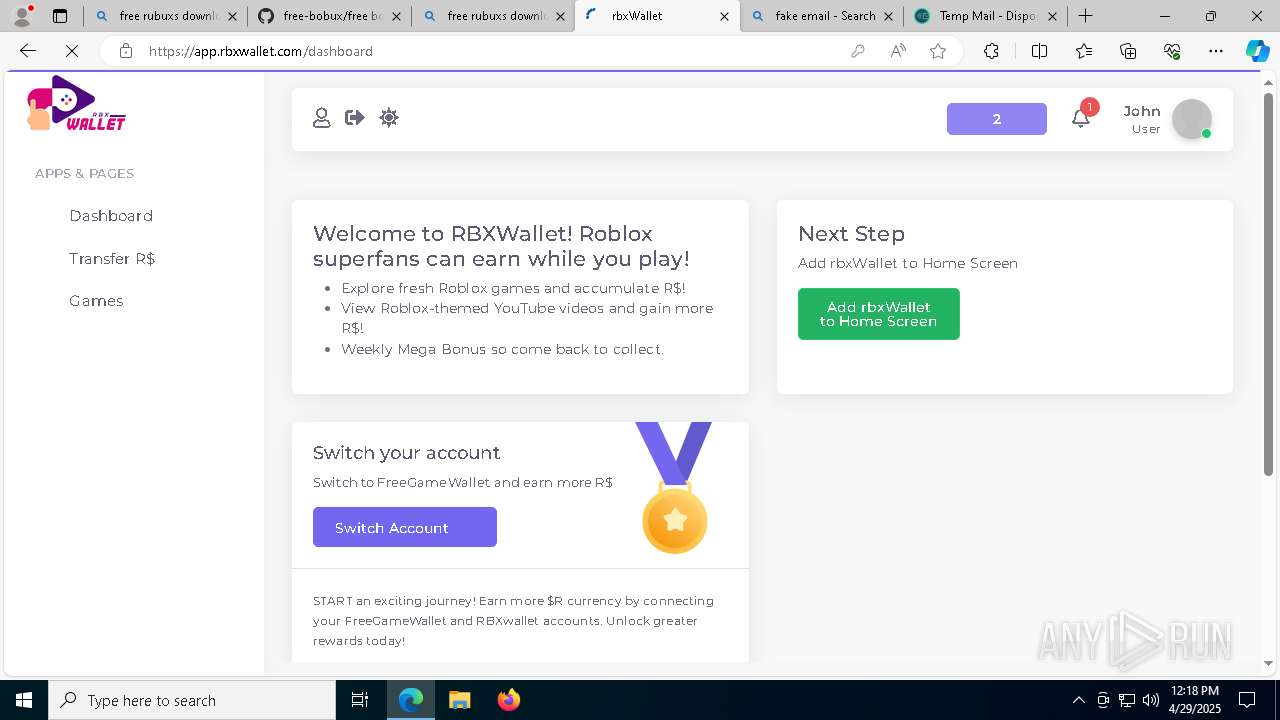Click Add rbxWallet to Home Screen button
1280x720 pixels.
(x=879, y=314)
